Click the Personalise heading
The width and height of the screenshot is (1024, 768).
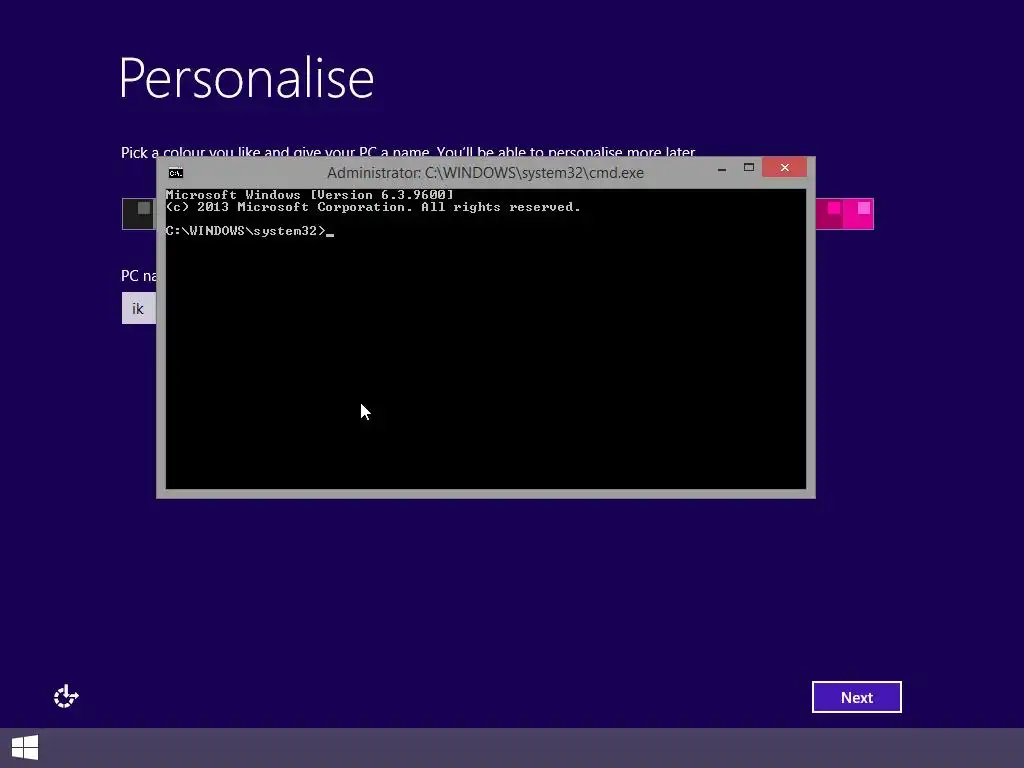pyautogui.click(x=246, y=78)
